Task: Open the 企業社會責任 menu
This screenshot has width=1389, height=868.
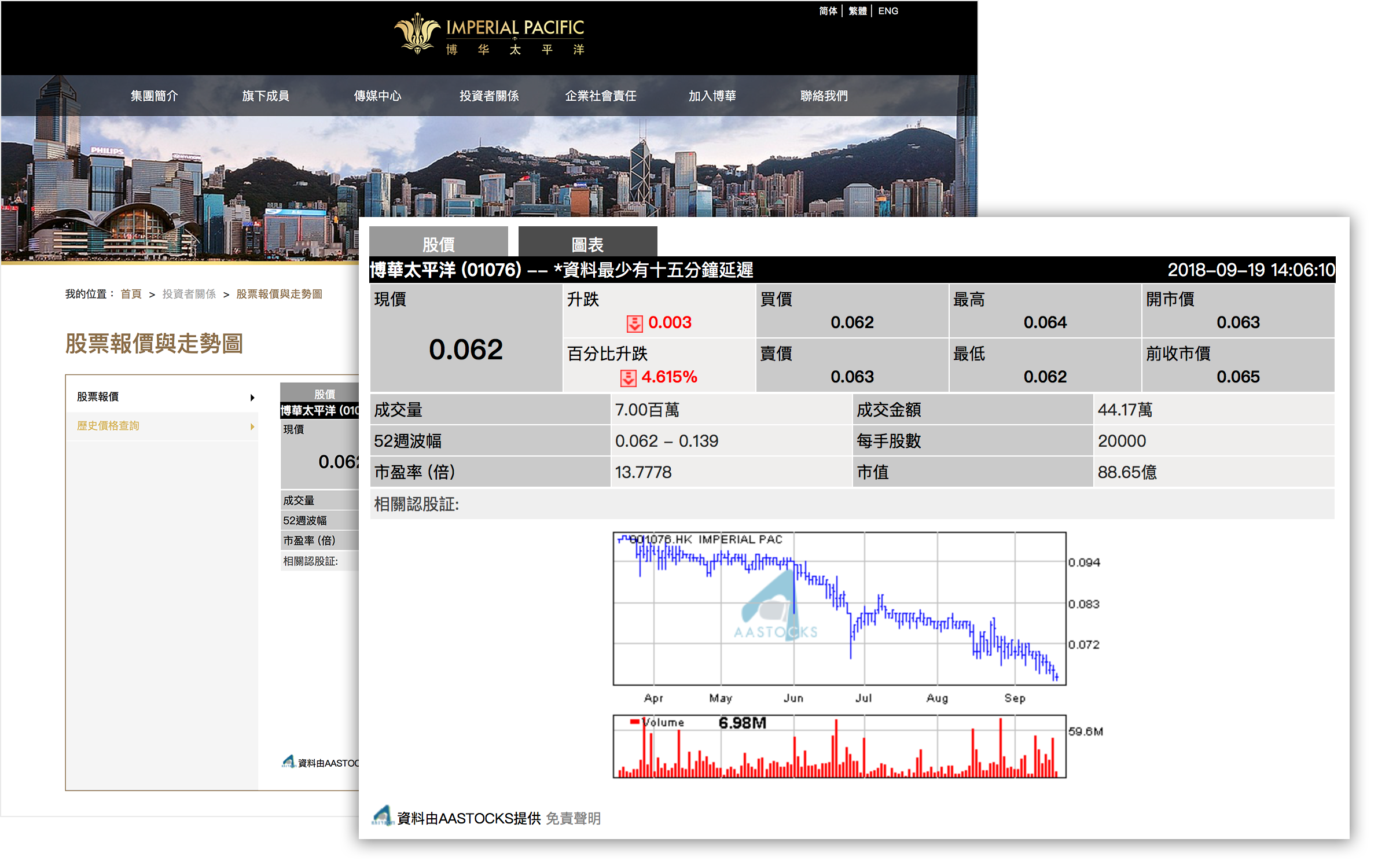Action: (601, 96)
